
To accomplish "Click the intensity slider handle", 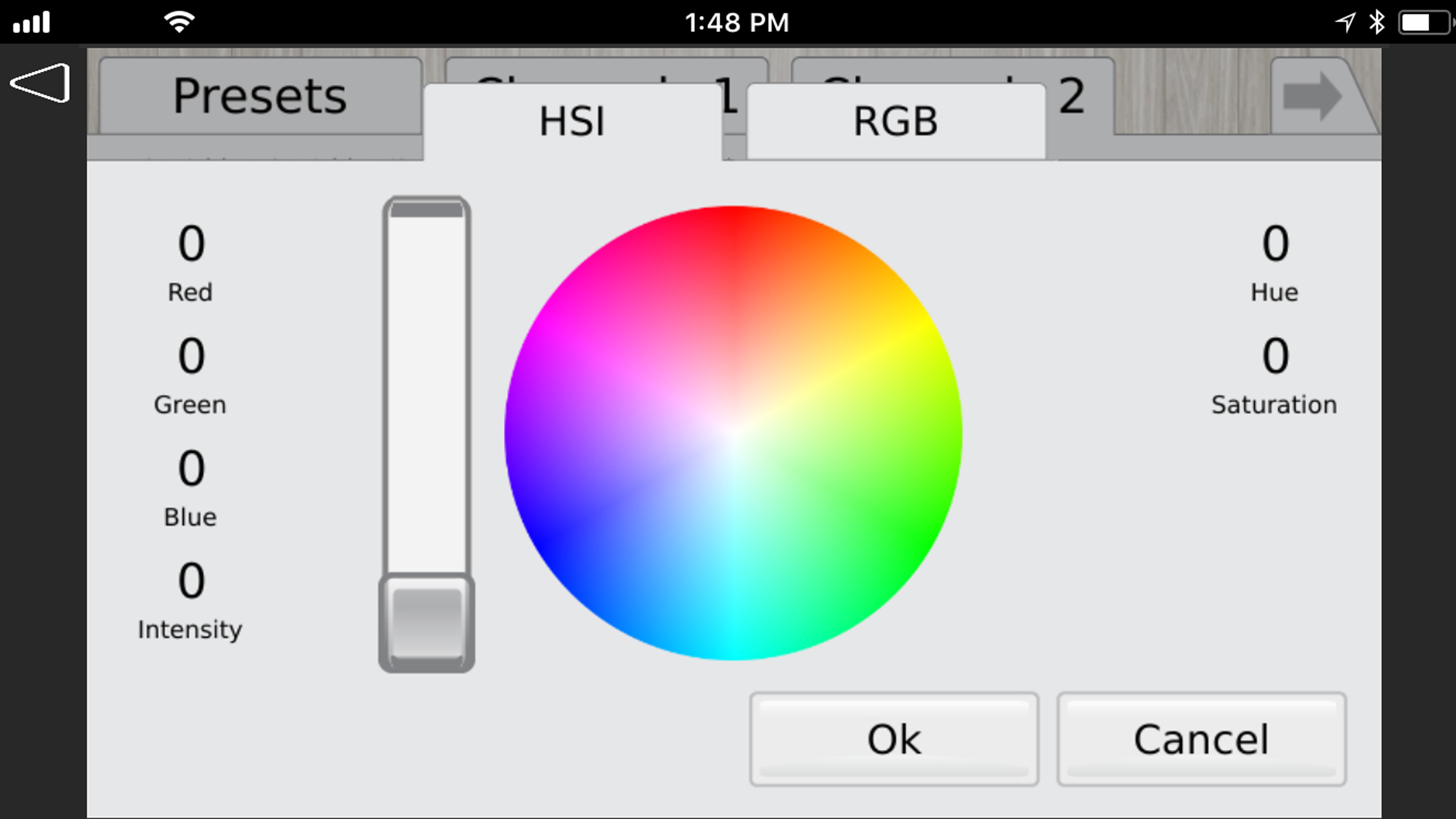I will [427, 623].
